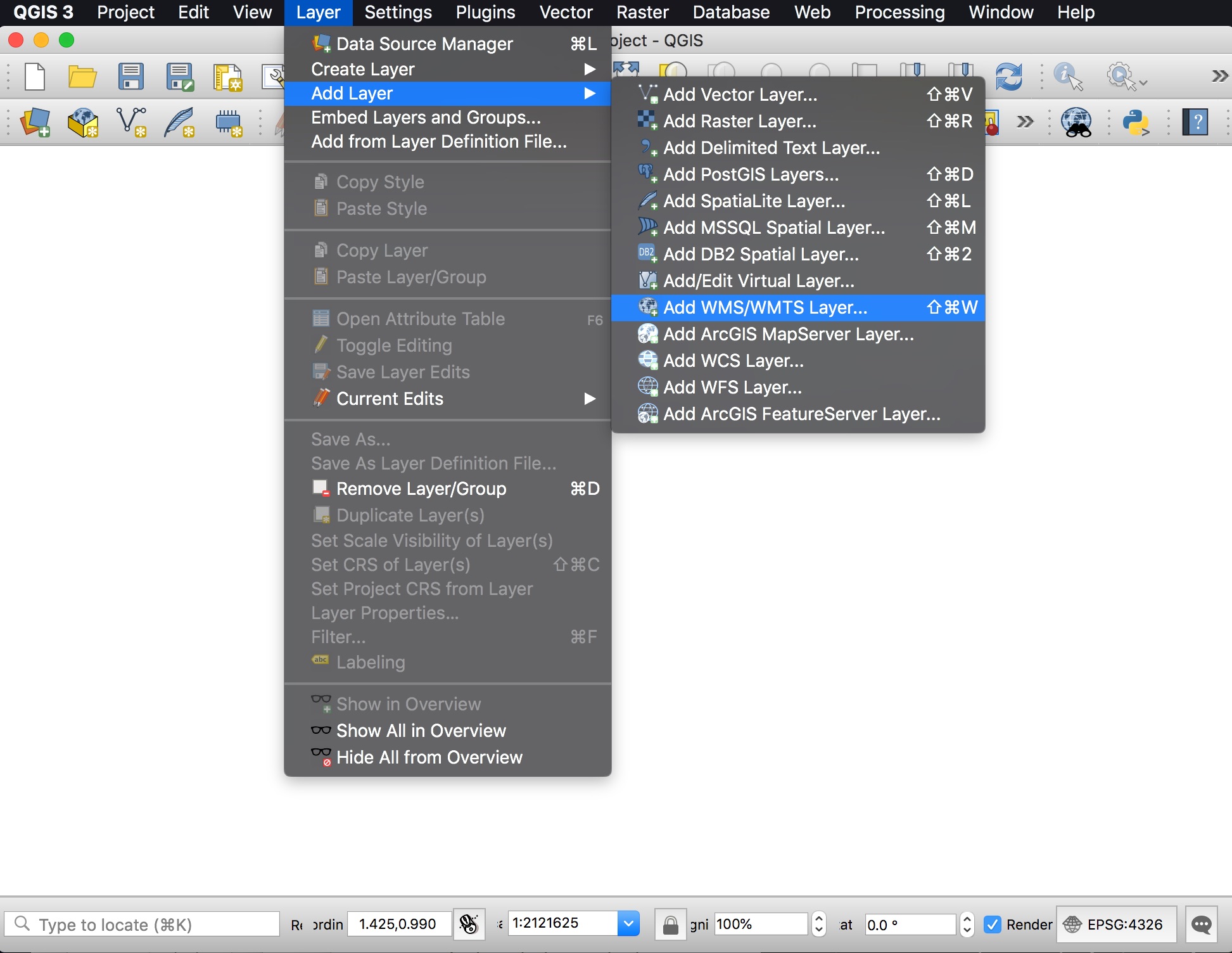
Task: Expand the Current Edits submenu
Action: coord(448,399)
